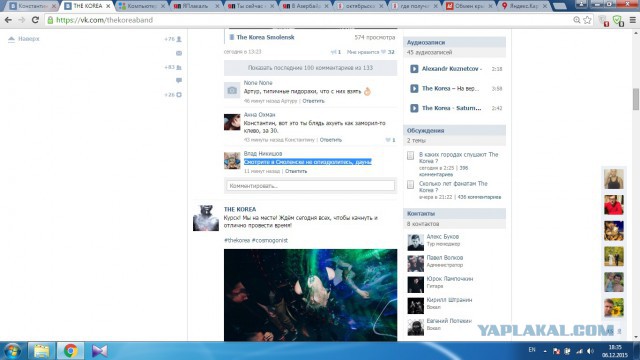Screen dimensions: 640x360
Task: Close the THE KOREA browser tab
Action: coord(108,6)
